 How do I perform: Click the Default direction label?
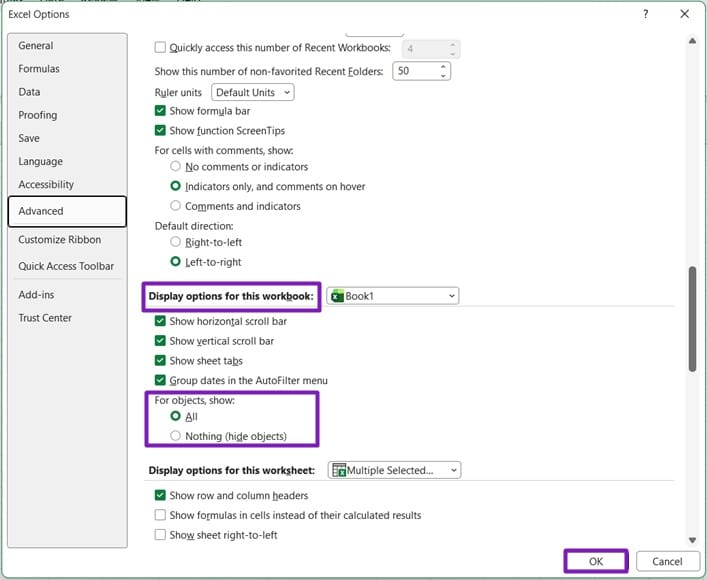[194, 226]
